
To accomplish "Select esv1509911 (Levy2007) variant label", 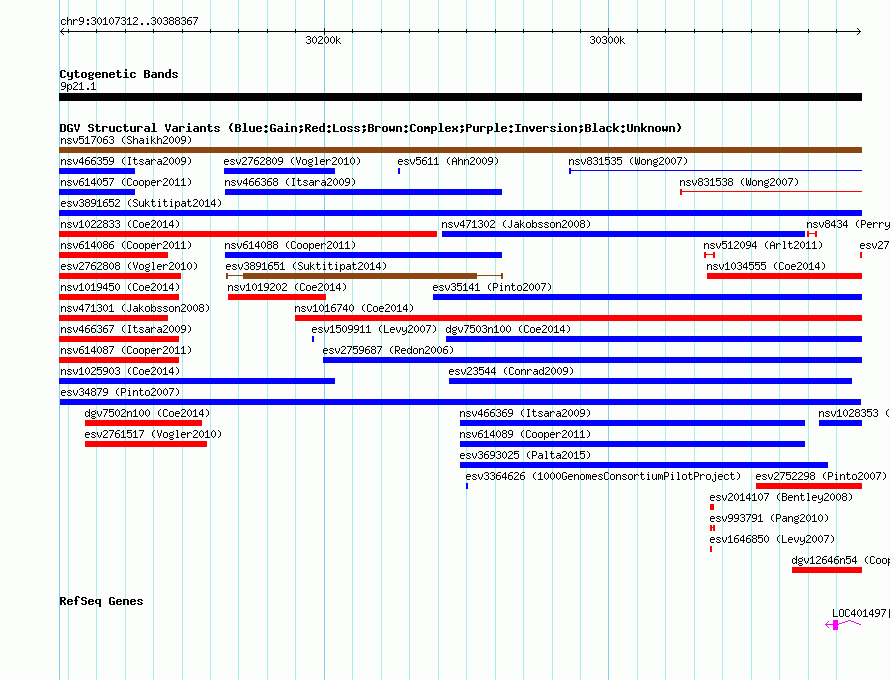I will tap(373, 329).
